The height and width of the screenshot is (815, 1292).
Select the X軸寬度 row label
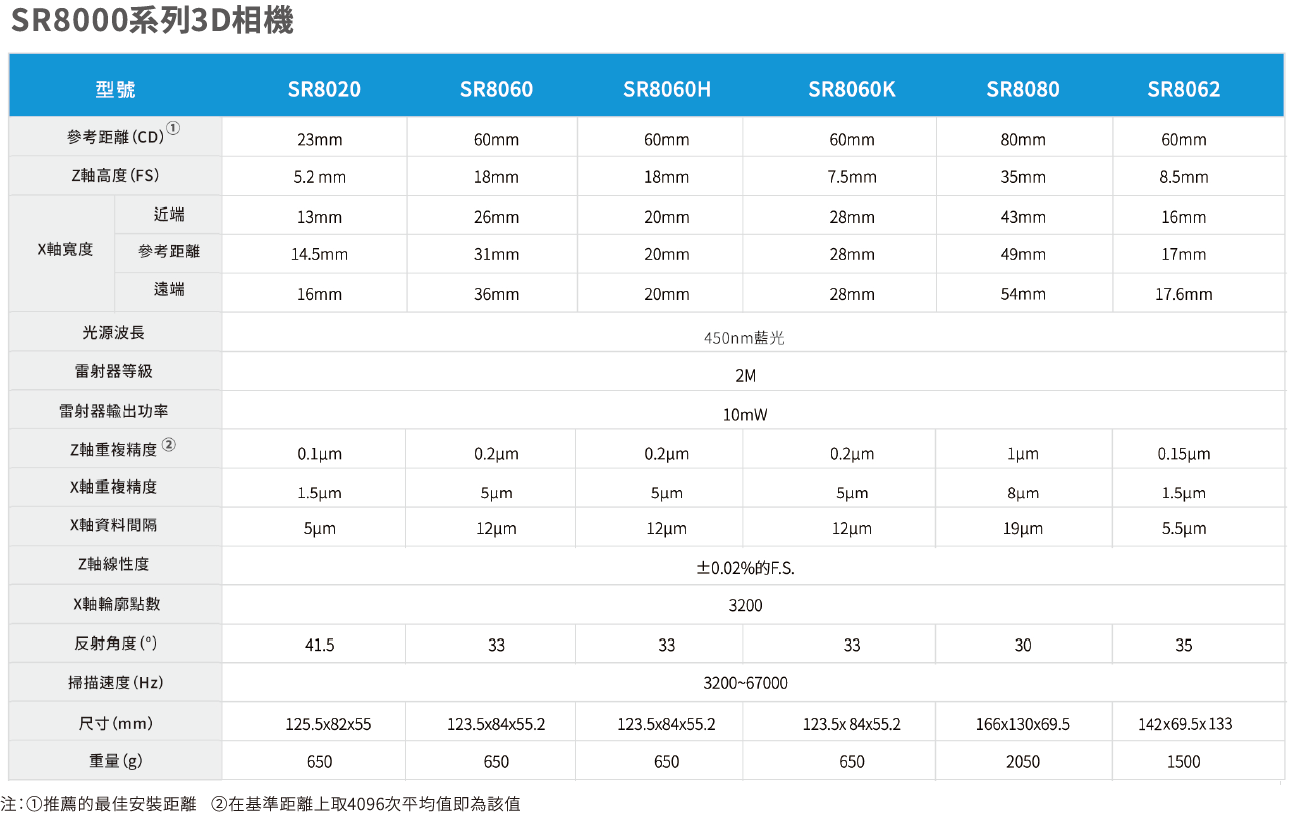[x=65, y=250]
